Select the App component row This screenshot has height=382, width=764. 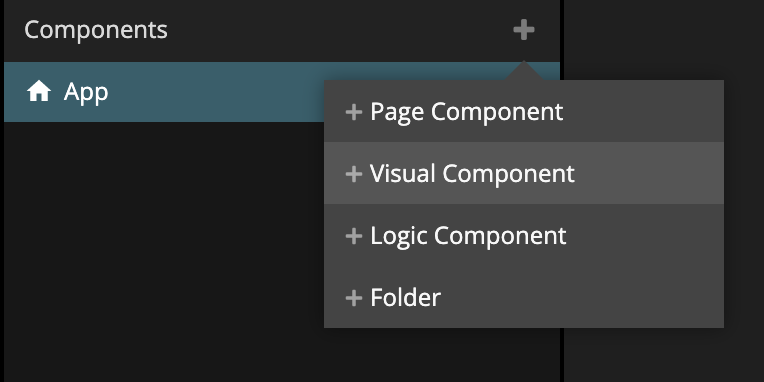[164, 92]
